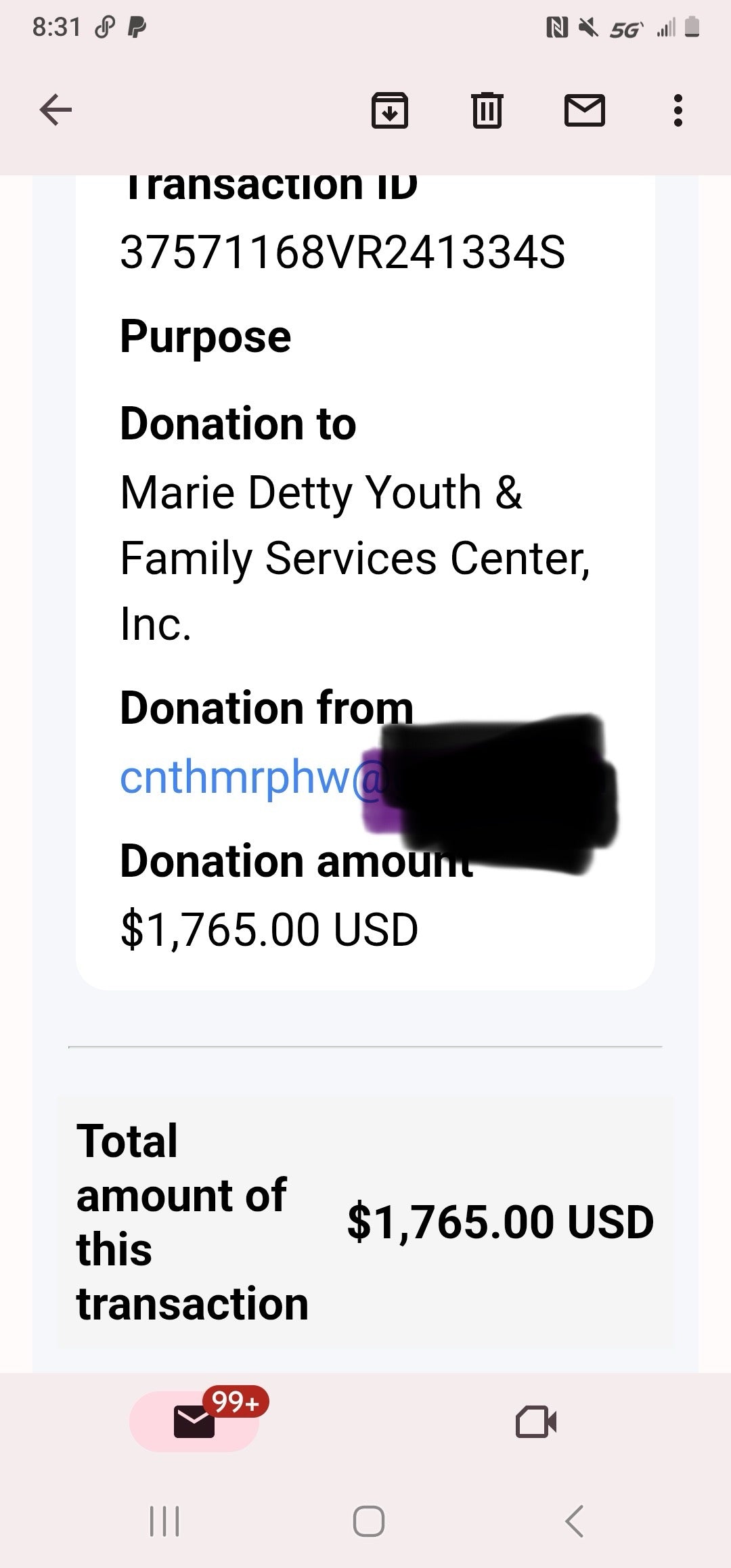Tap the 8:31 clock in status bar

56,28
